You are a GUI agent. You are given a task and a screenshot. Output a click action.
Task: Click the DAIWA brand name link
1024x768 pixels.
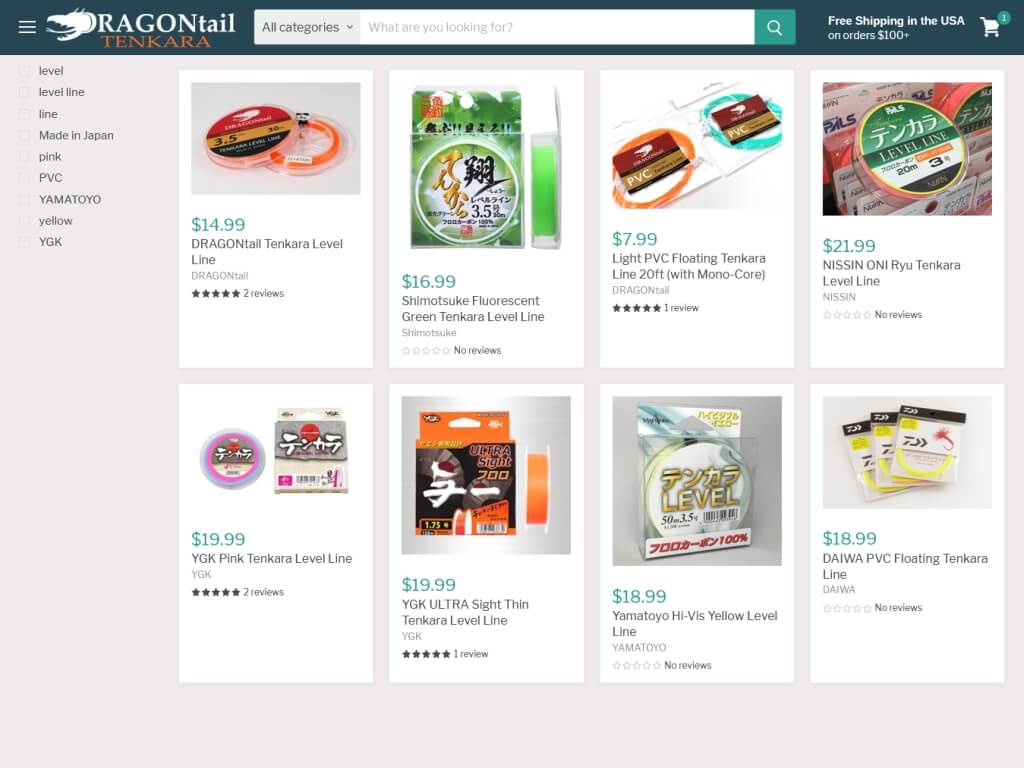[x=839, y=590]
